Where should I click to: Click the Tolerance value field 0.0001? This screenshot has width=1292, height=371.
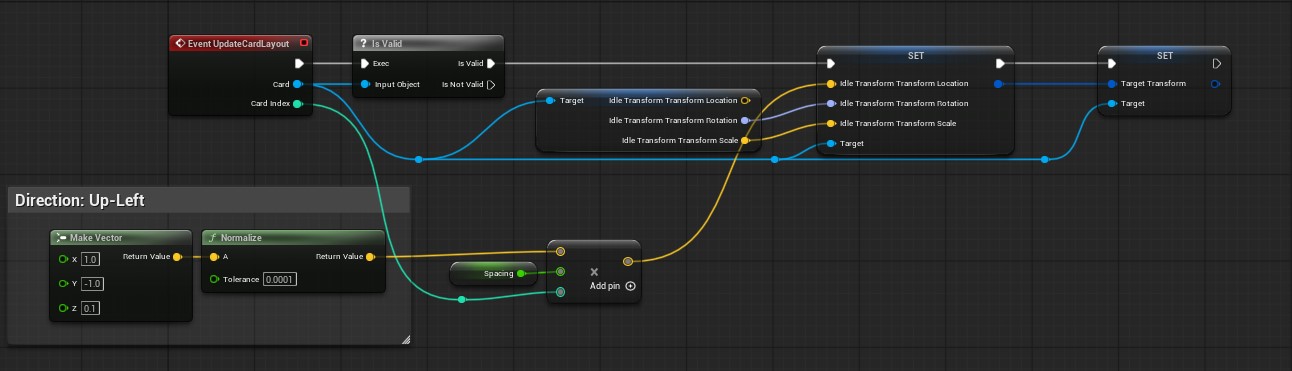pos(279,279)
